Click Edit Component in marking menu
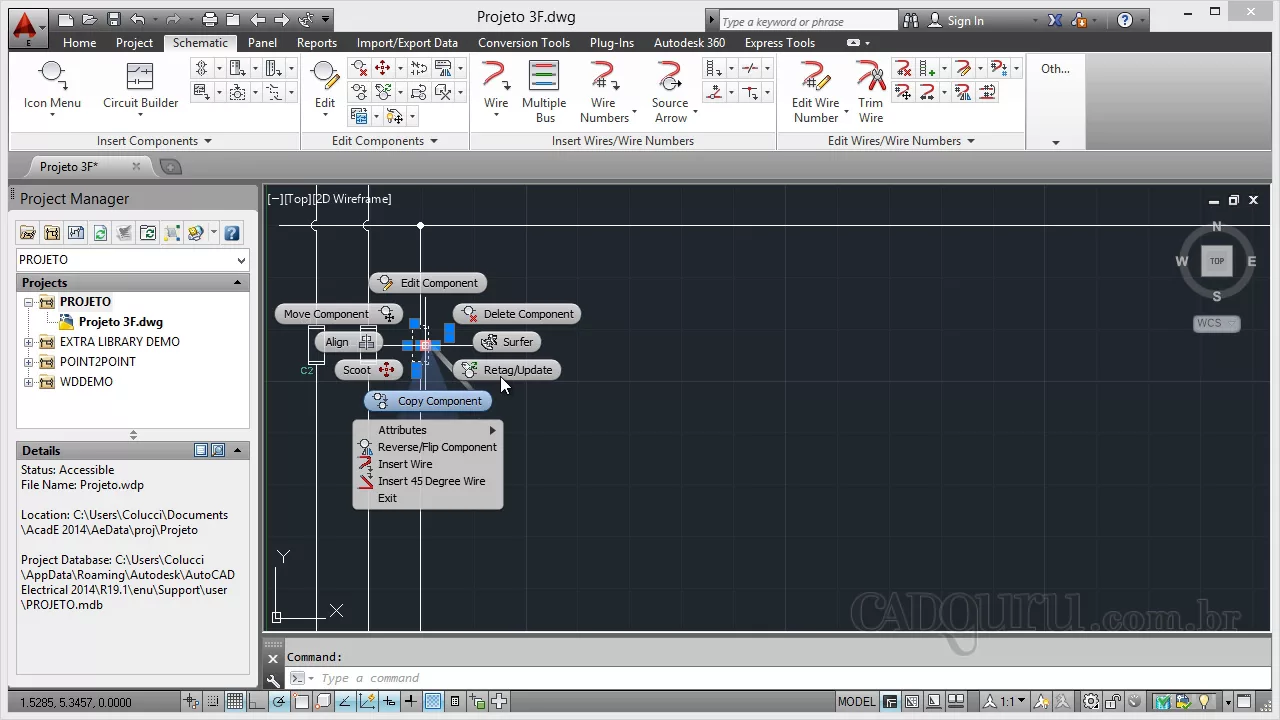The height and width of the screenshot is (720, 1280). click(x=428, y=283)
